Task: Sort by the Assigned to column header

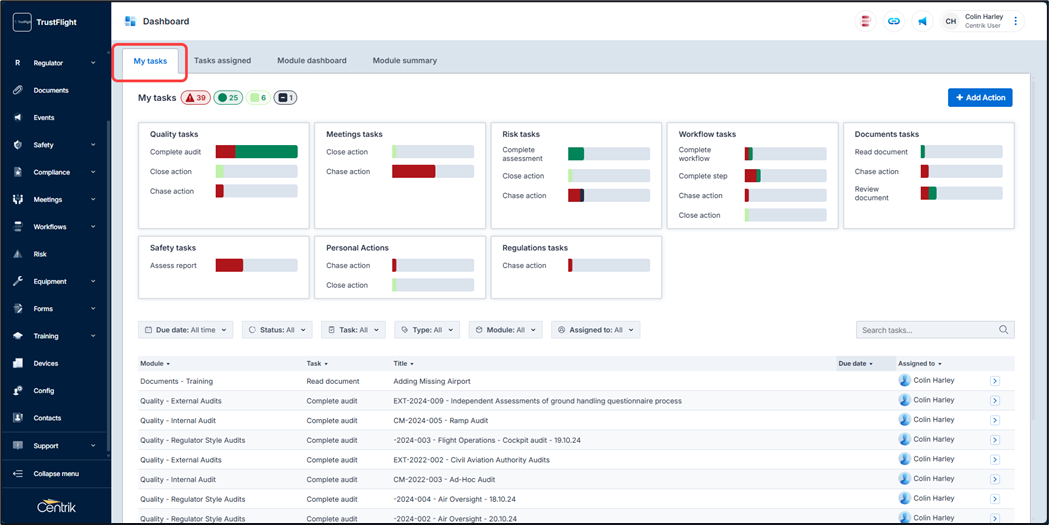Action: 920,364
